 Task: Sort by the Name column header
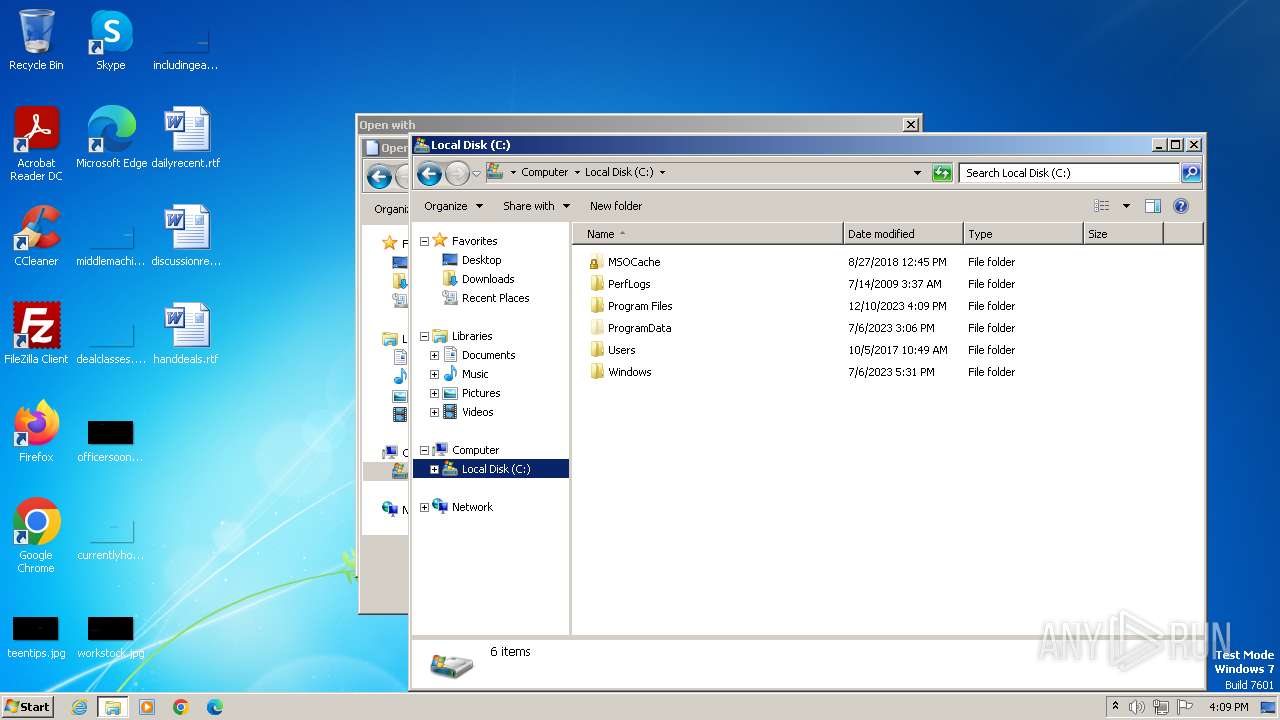708,234
